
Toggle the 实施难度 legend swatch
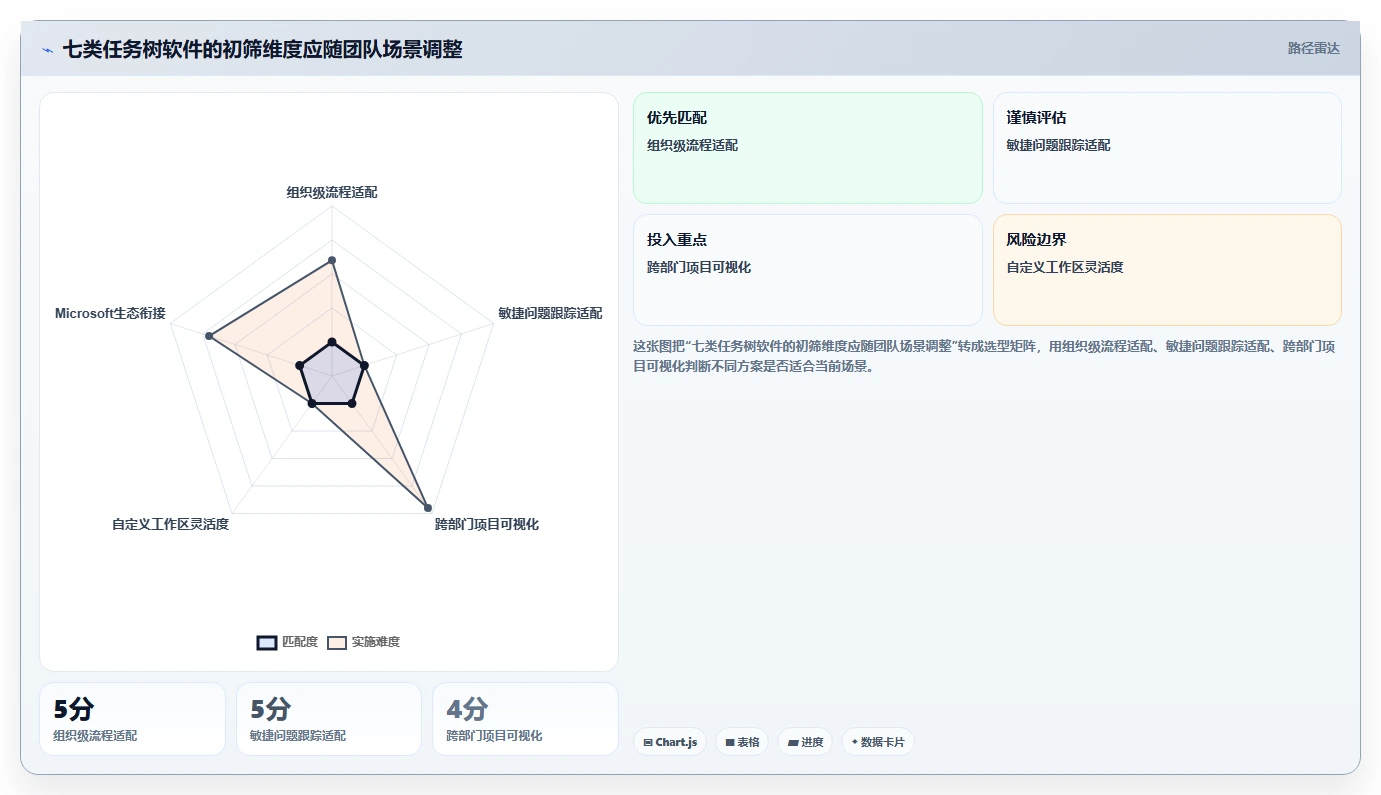point(337,642)
